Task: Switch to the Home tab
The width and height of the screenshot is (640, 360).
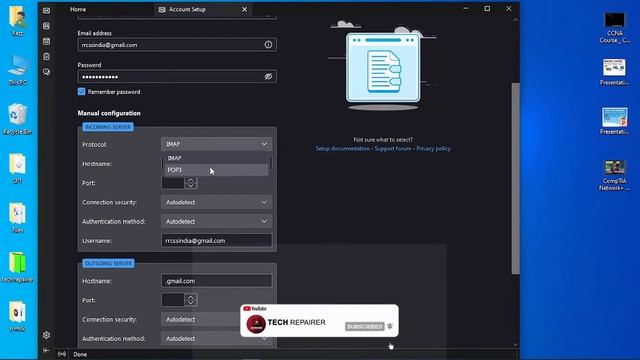Action: click(78, 9)
